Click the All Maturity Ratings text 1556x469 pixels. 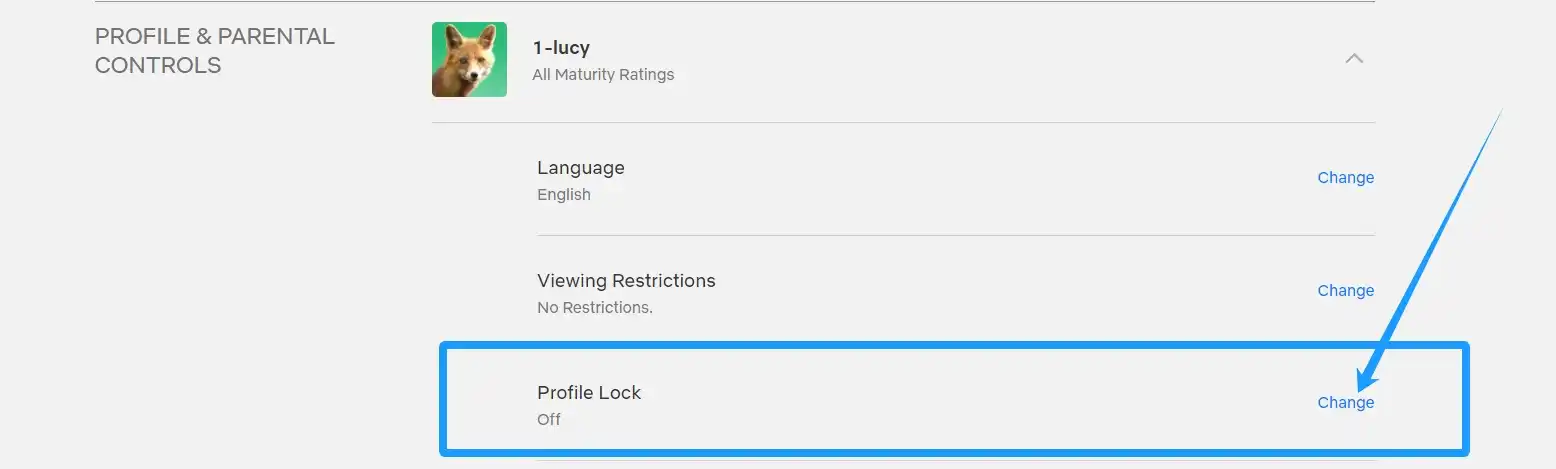[603, 74]
